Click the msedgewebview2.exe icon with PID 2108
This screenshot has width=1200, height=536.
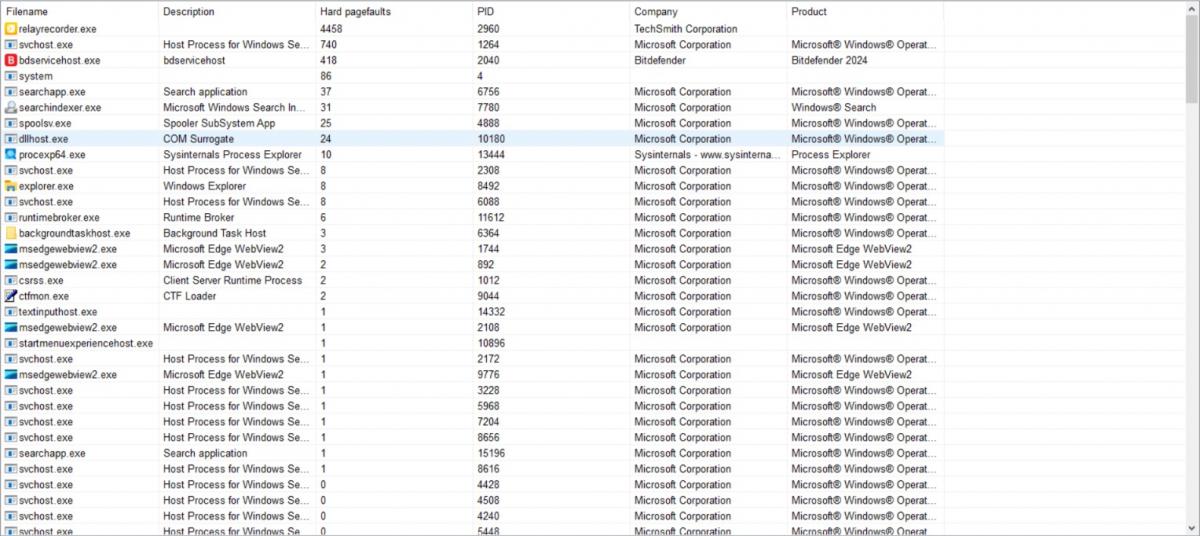tap(11, 328)
